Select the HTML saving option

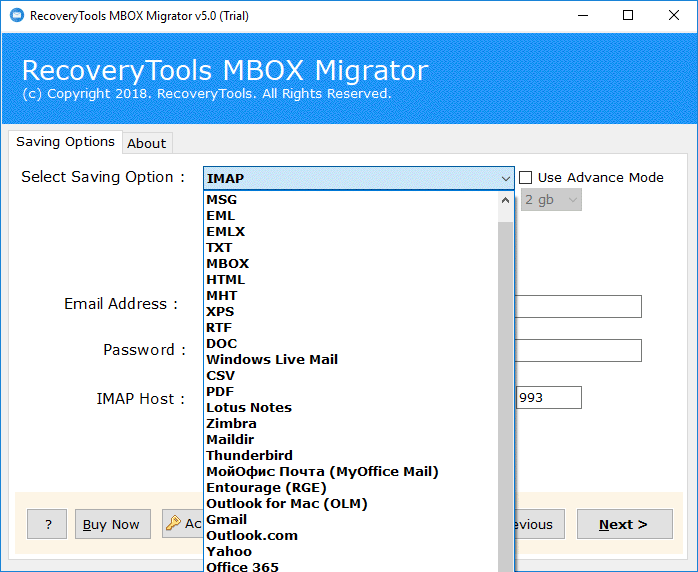coord(351,280)
